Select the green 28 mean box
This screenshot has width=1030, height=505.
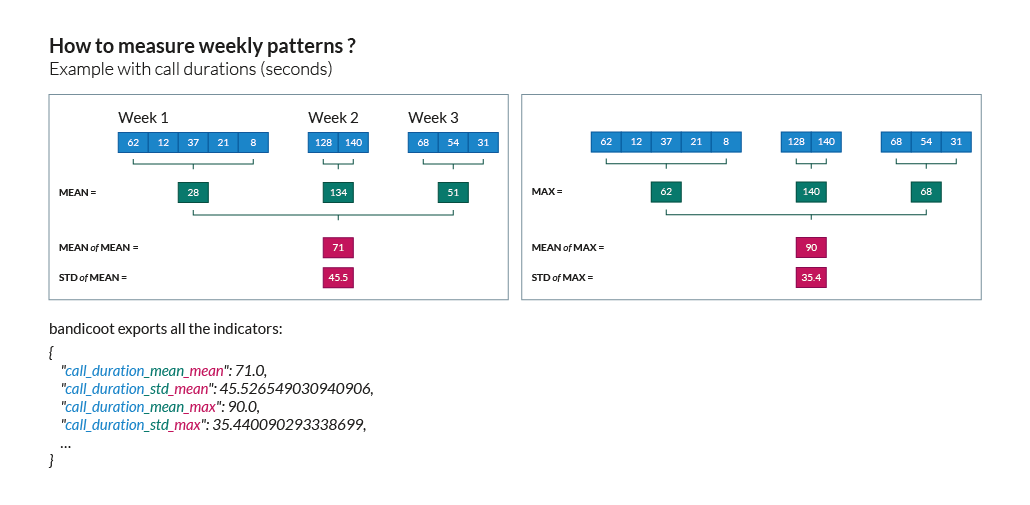point(193,192)
